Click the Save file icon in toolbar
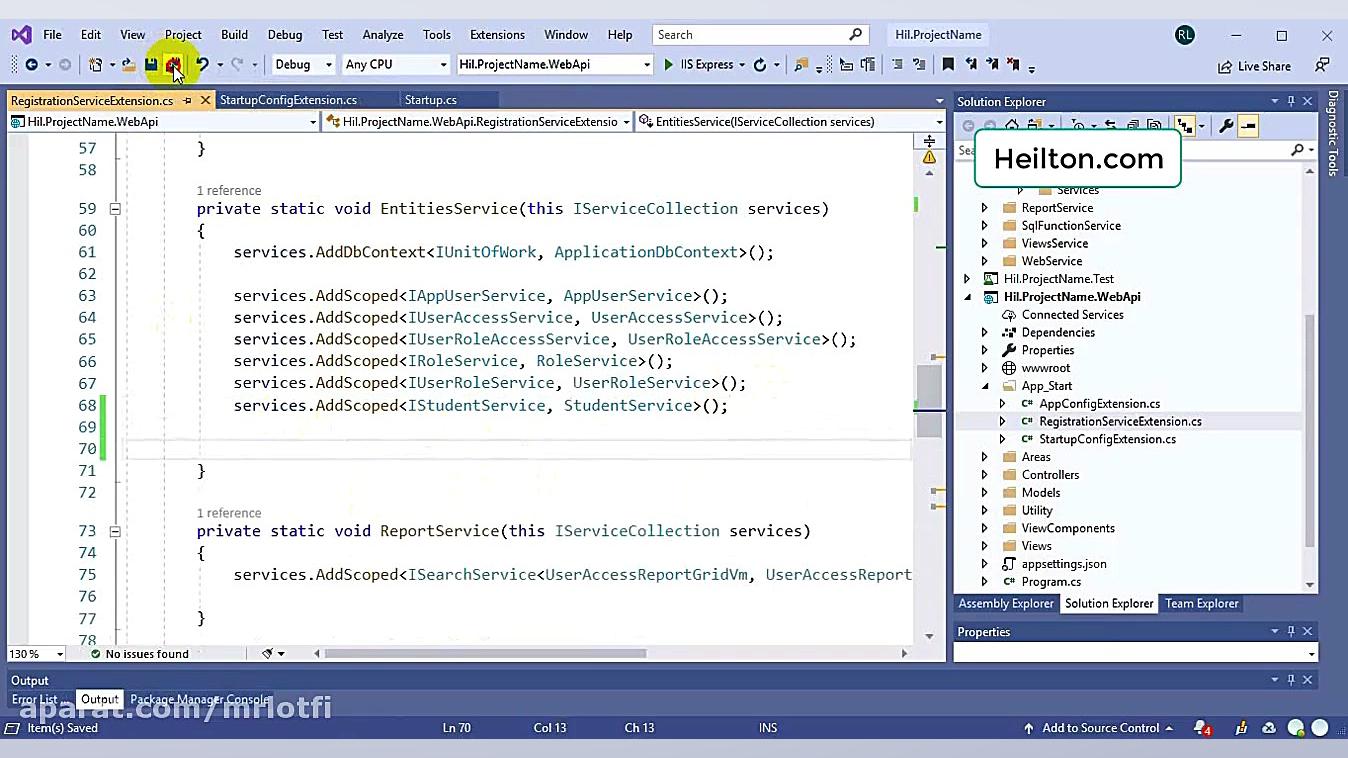The width and height of the screenshot is (1348, 758). tap(151, 65)
